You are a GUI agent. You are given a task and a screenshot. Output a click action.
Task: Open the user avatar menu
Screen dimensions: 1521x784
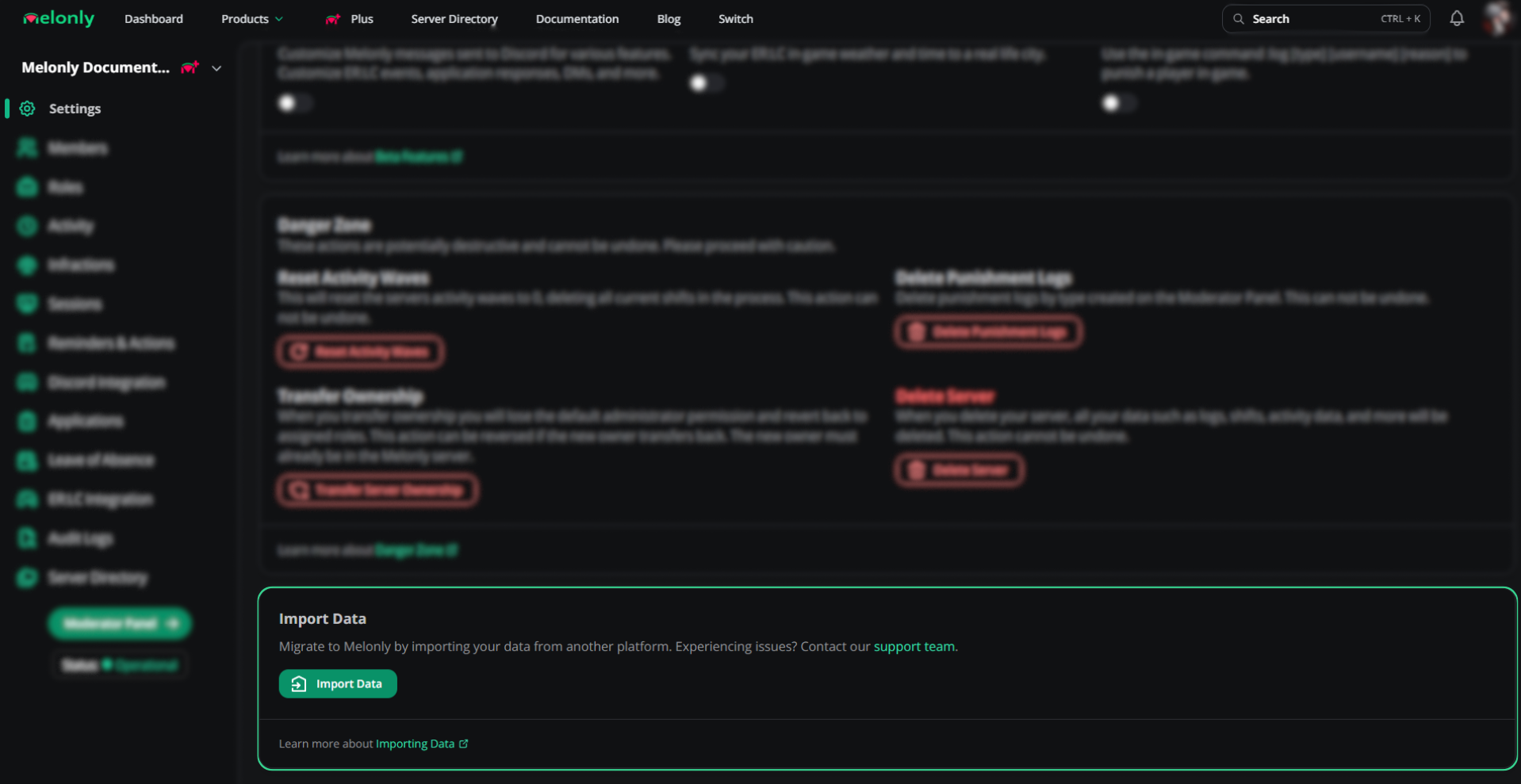tap(1498, 18)
